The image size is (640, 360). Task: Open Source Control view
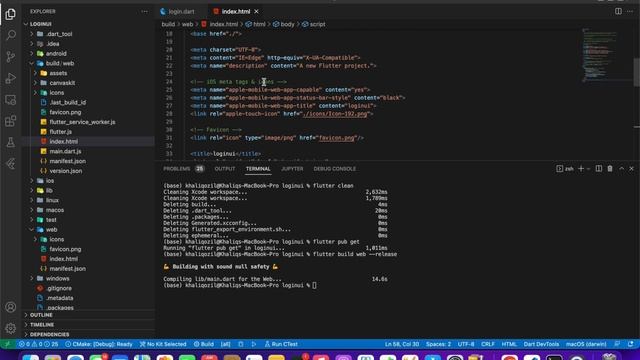pyautogui.click(x=11, y=56)
